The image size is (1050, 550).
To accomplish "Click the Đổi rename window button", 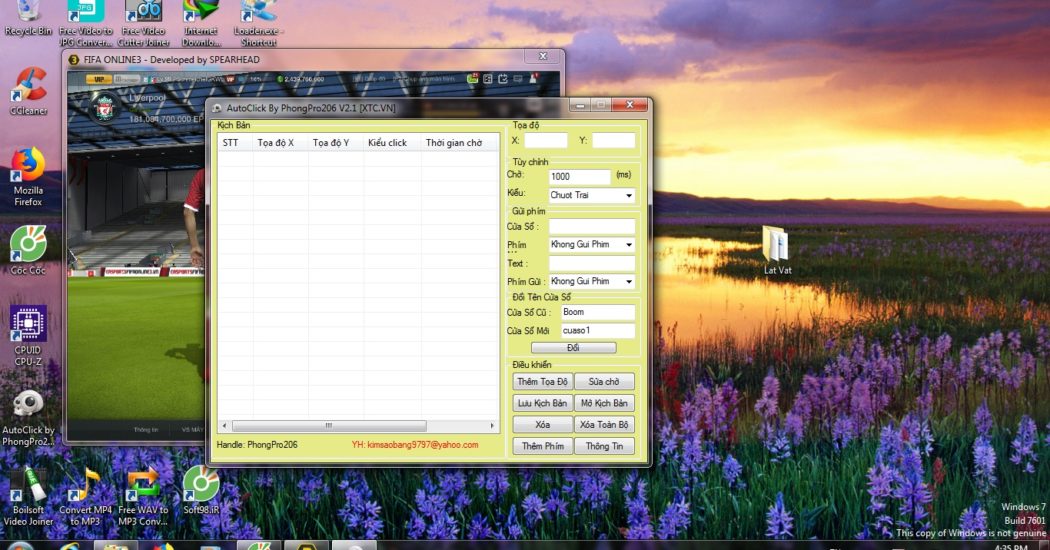I will [x=573, y=348].
